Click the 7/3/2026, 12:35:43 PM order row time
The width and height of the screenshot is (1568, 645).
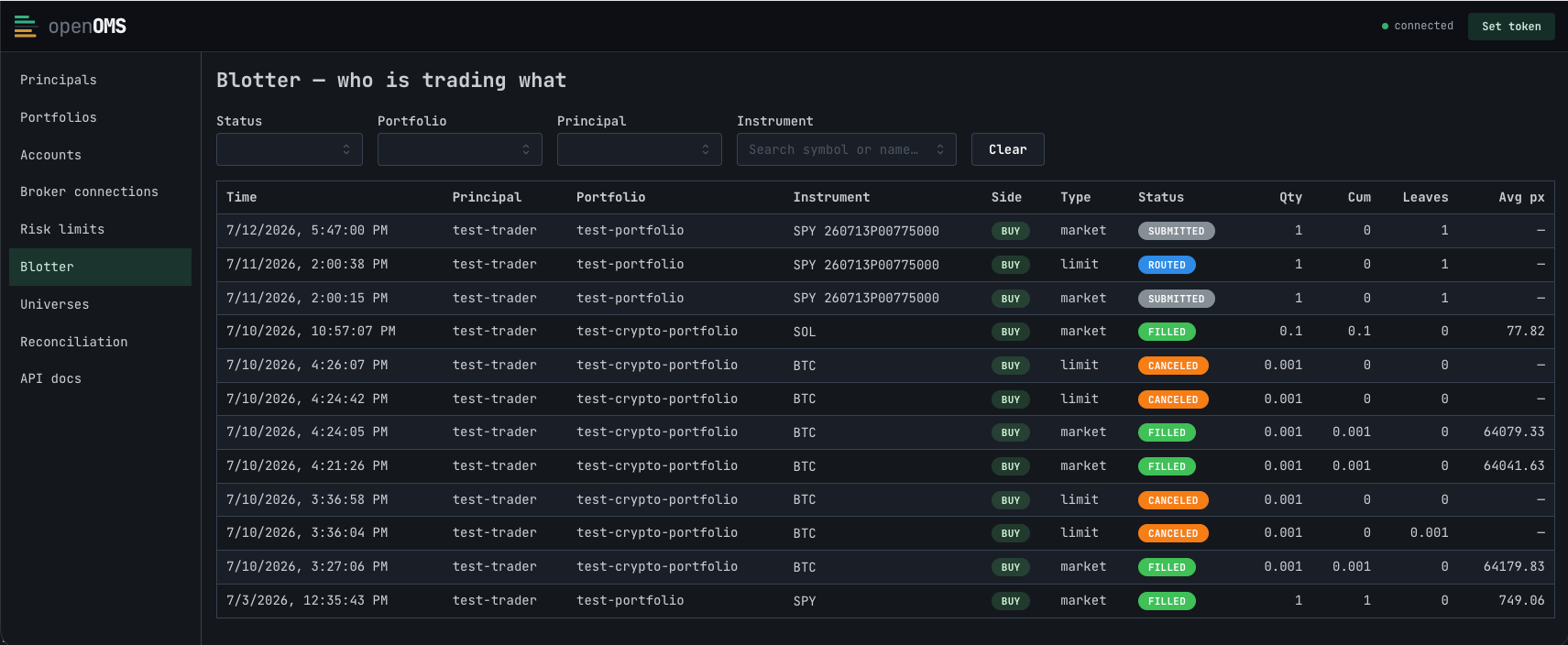[x=307, y=600]
